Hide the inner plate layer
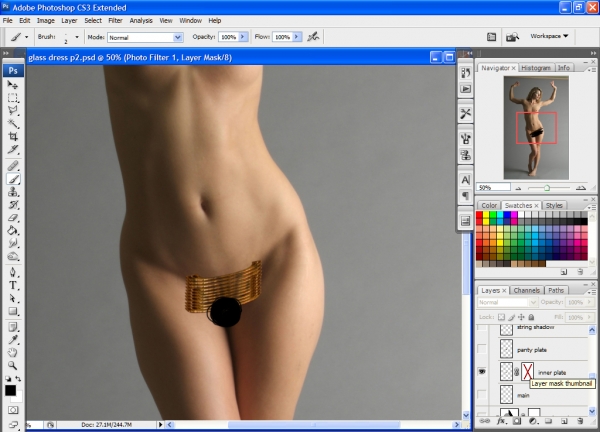This screenshot has width=600, height=432. click(482, 372)
